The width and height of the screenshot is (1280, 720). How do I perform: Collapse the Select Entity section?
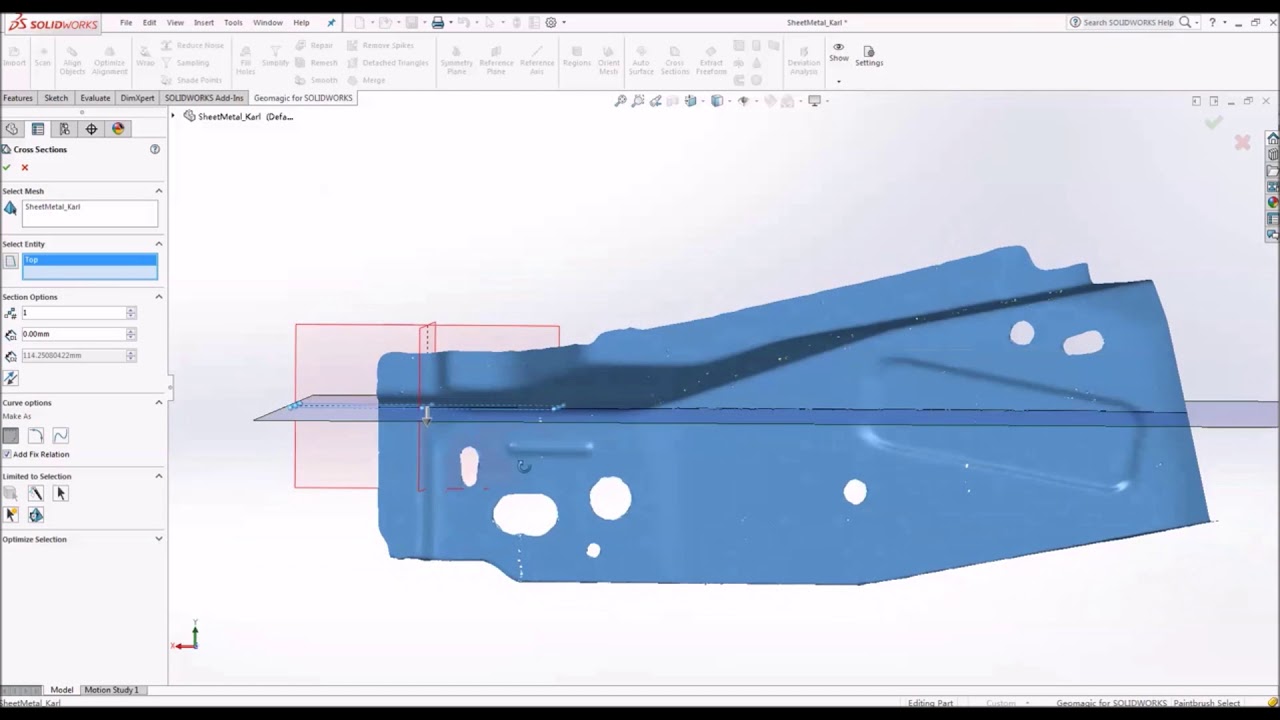[158, 244]
